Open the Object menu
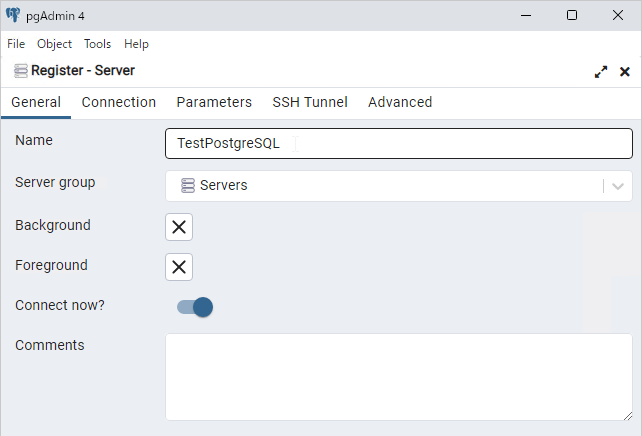Viewport: 642px width, 436px height. pyautogui.click(x=54, y=44)
